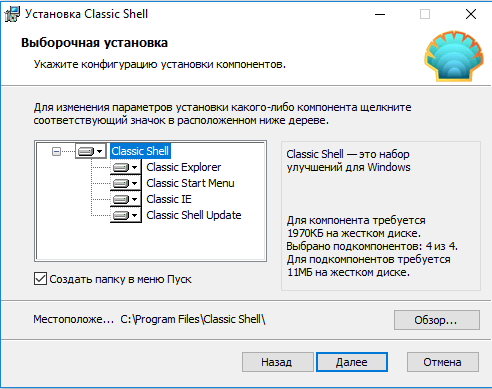Open dropdown arrow beside Classic IE

tap(135, 199)
